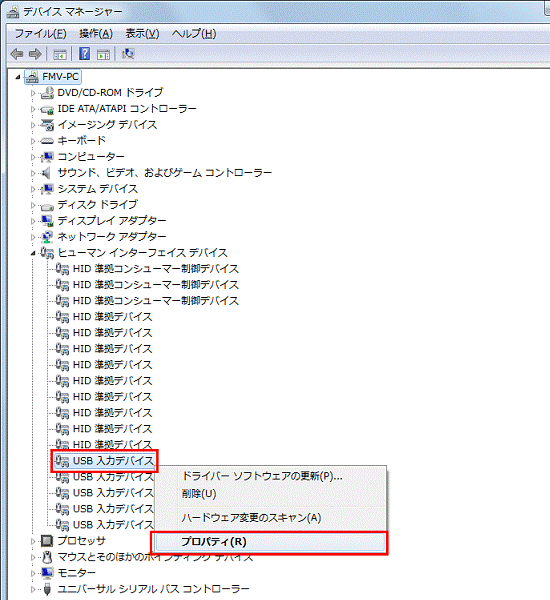
Task: Click the highlighted USB 入力デバイス row
Action: [104, 461]
